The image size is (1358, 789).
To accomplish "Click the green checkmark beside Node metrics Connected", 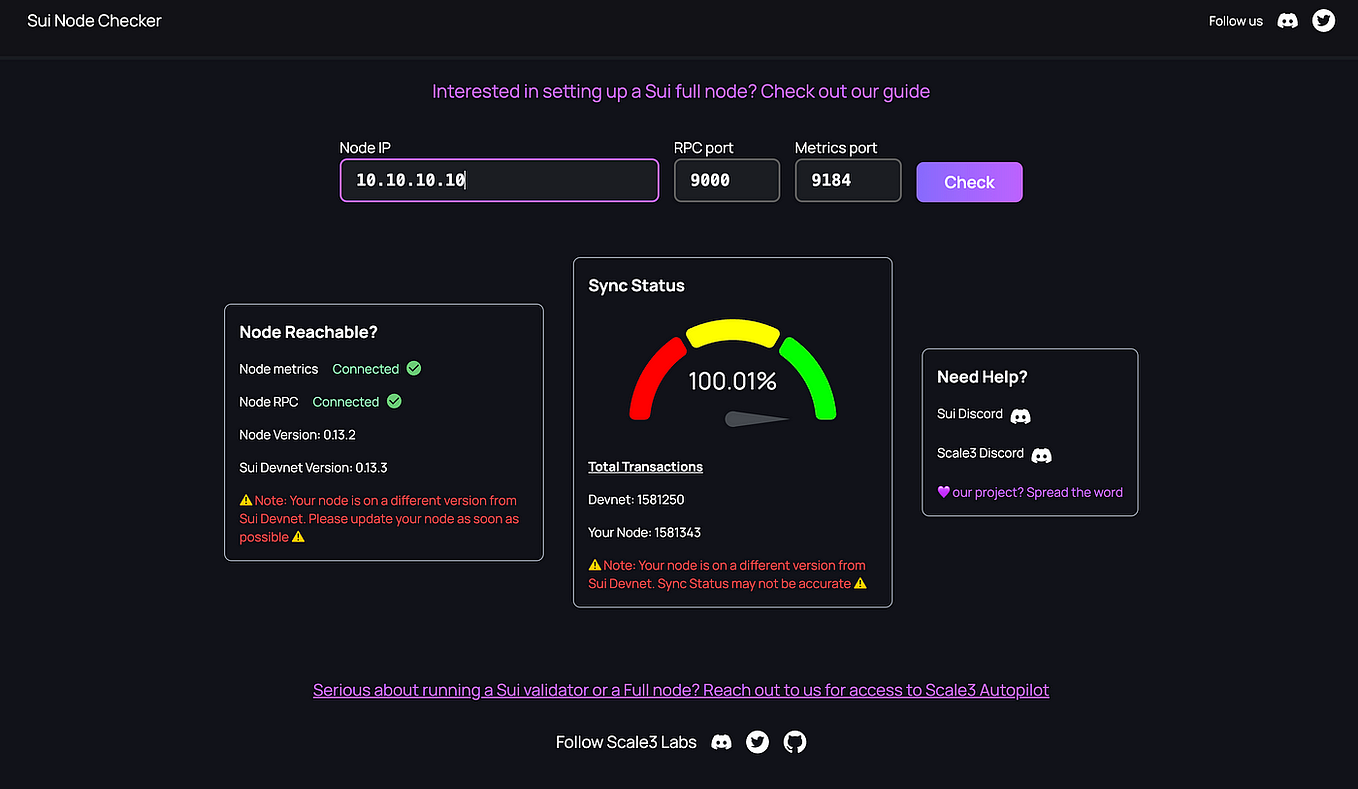I will (x=413, y=368).
